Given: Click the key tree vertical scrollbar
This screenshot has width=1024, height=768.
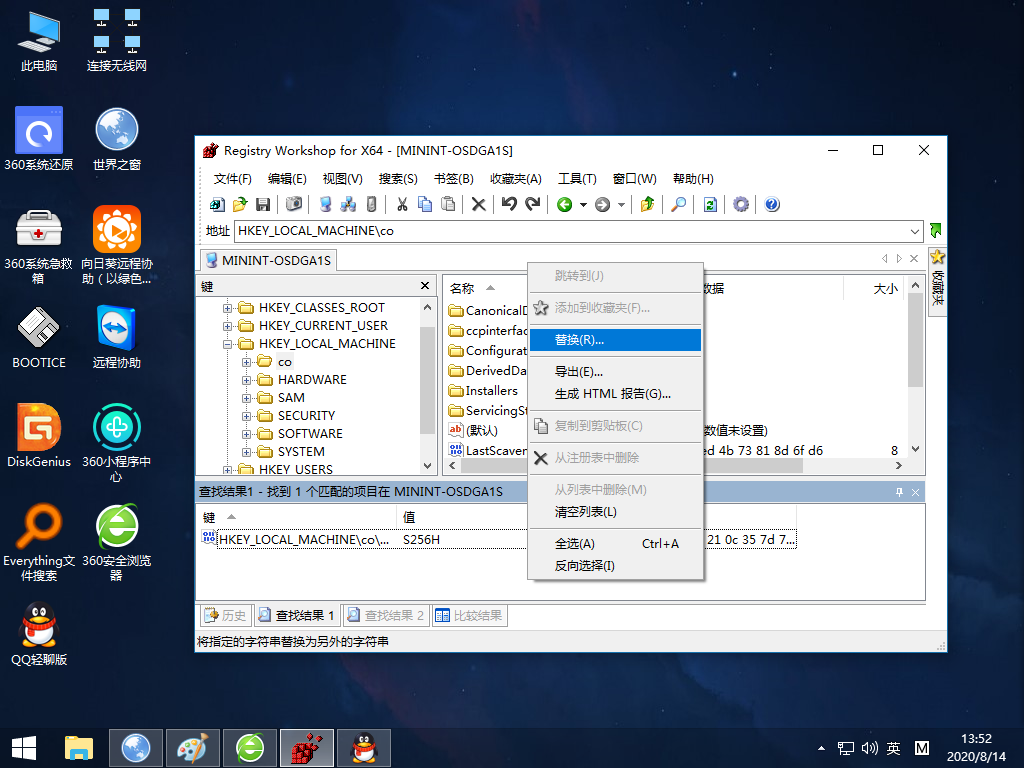Looking at the screenshot, I should coord(427,388).
